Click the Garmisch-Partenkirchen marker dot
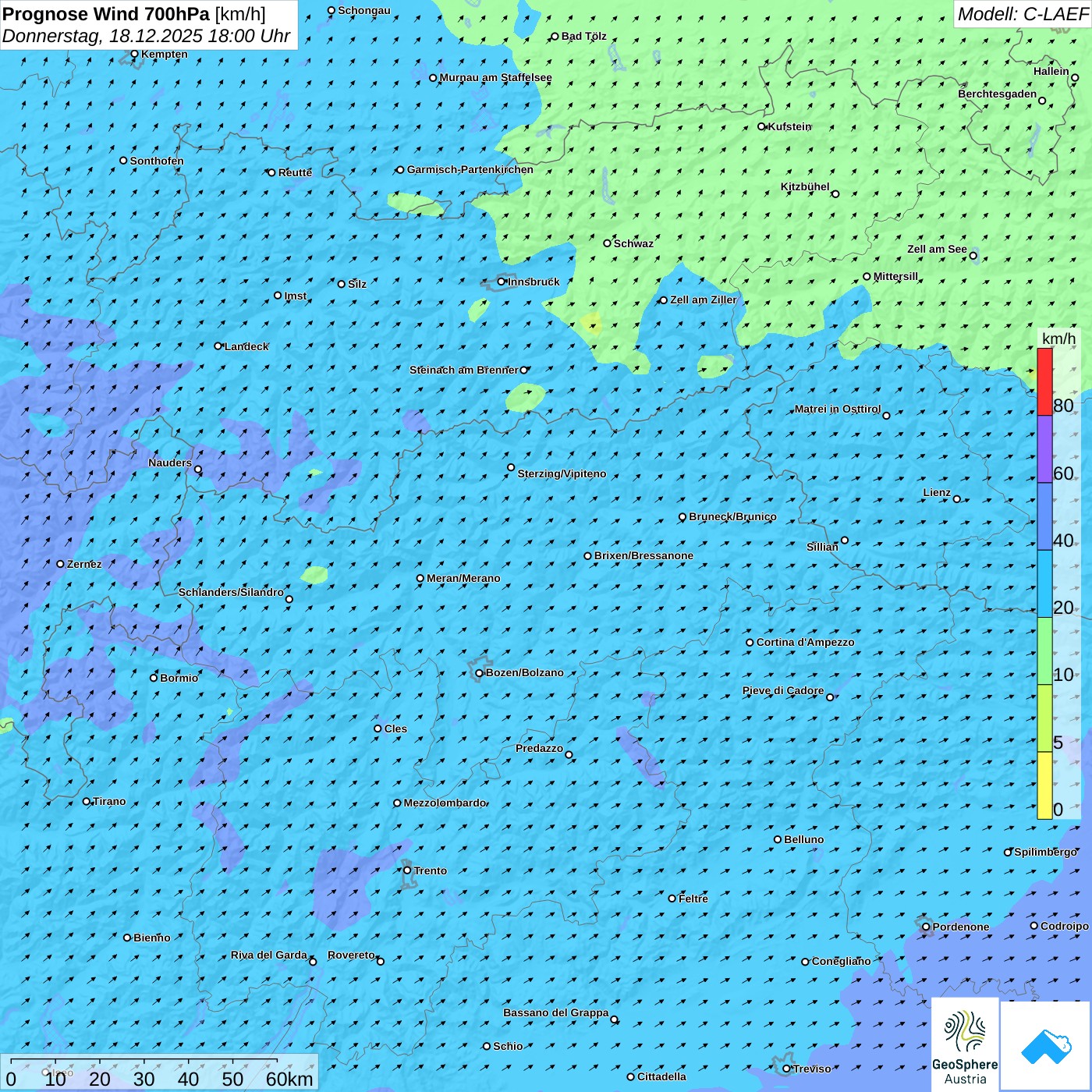Viewport: 1092px width, 1092px height. (x=401, y=170)
